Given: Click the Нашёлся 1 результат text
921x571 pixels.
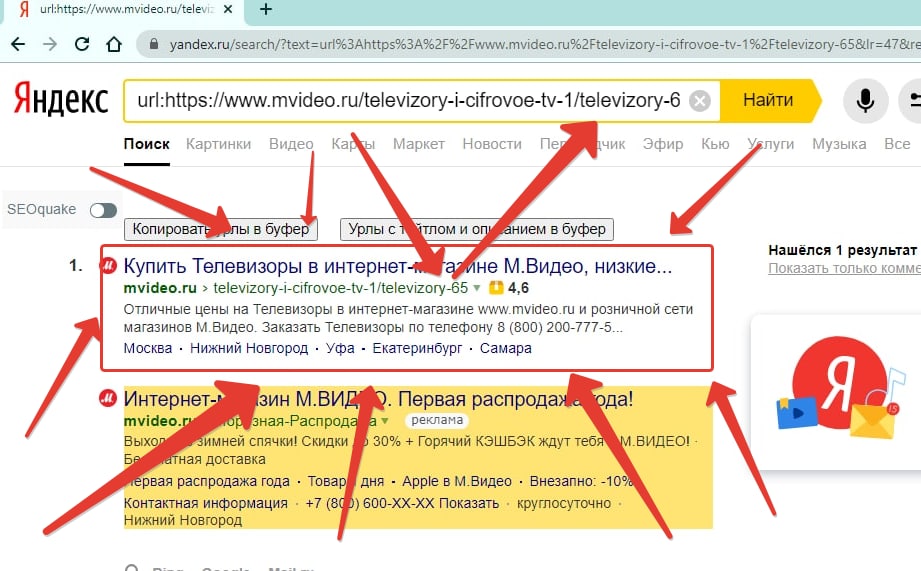Looking at the screenshot, I should tap(842, 250).
